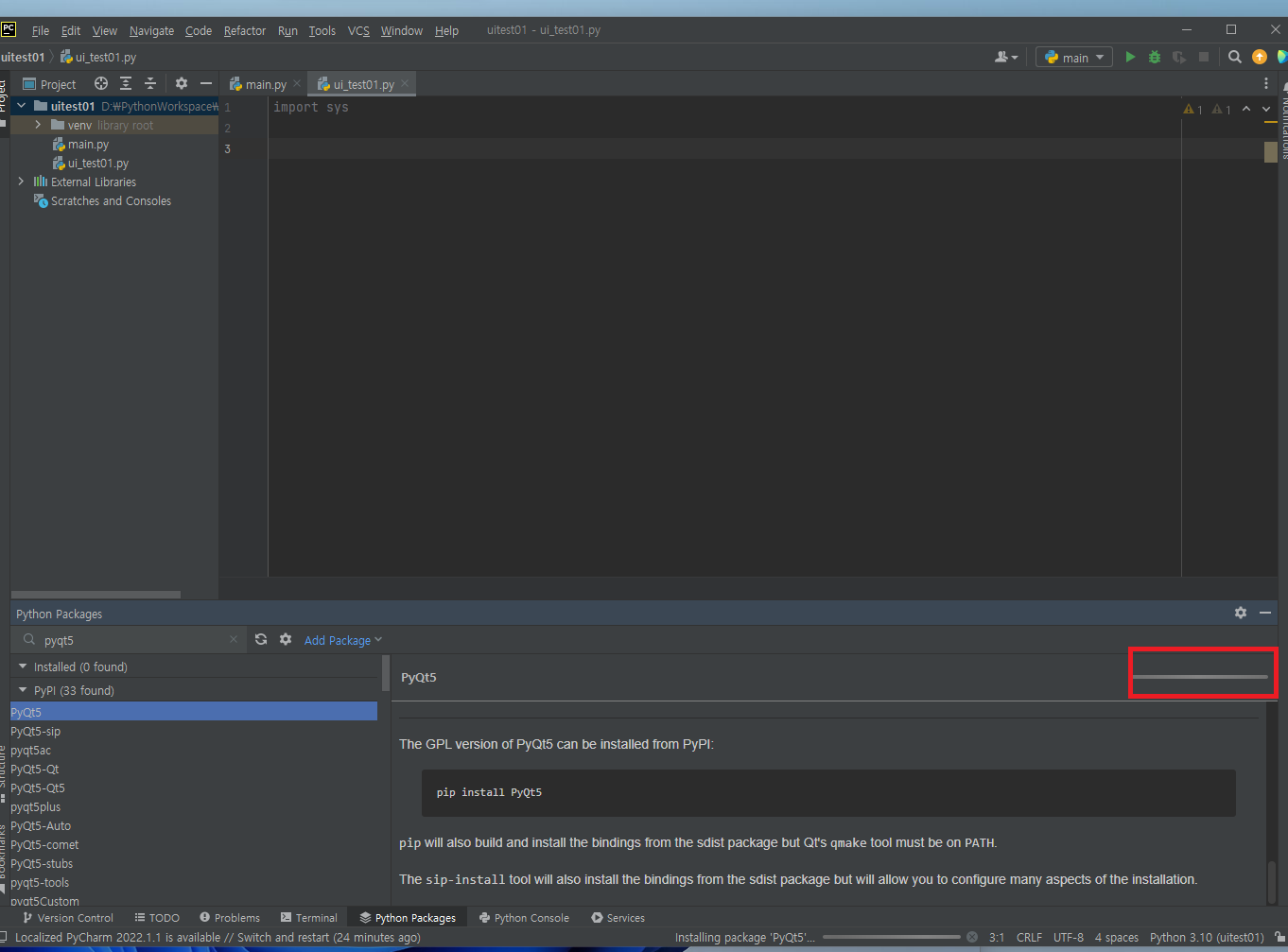Select ui_test01.py in project tree
1288x952 pixels.
click(x=97, y=163)
